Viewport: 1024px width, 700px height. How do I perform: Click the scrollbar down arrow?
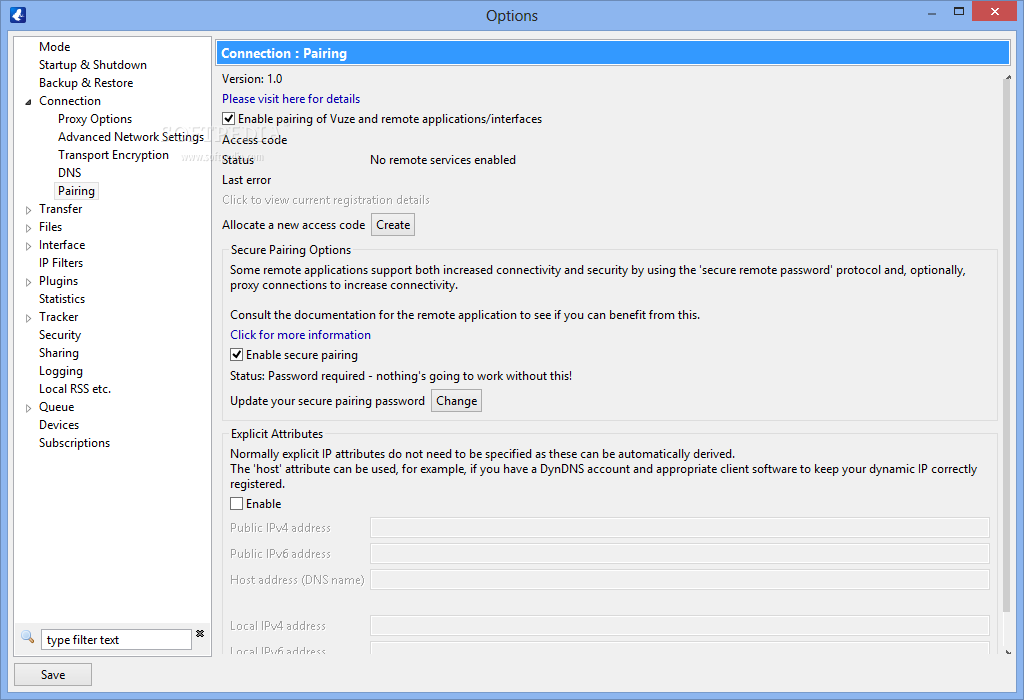tap(1007, 652)
